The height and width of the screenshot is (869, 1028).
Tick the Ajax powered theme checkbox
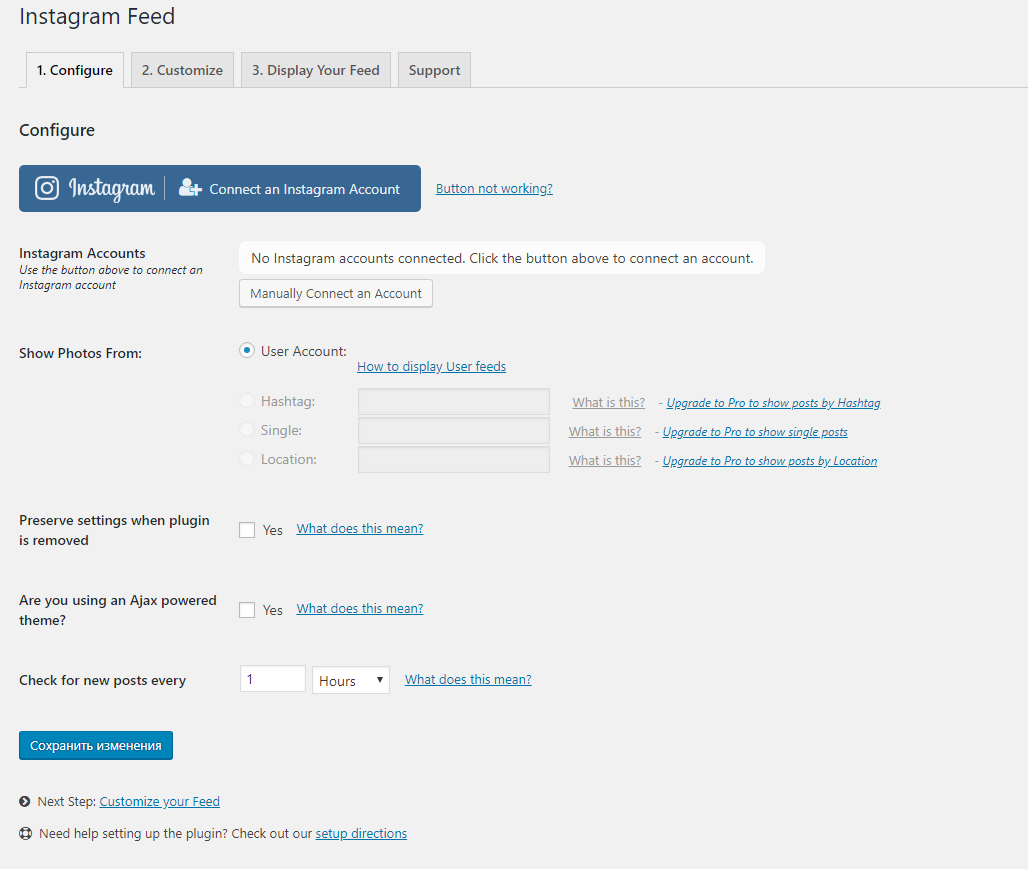[x=247, y=610]
